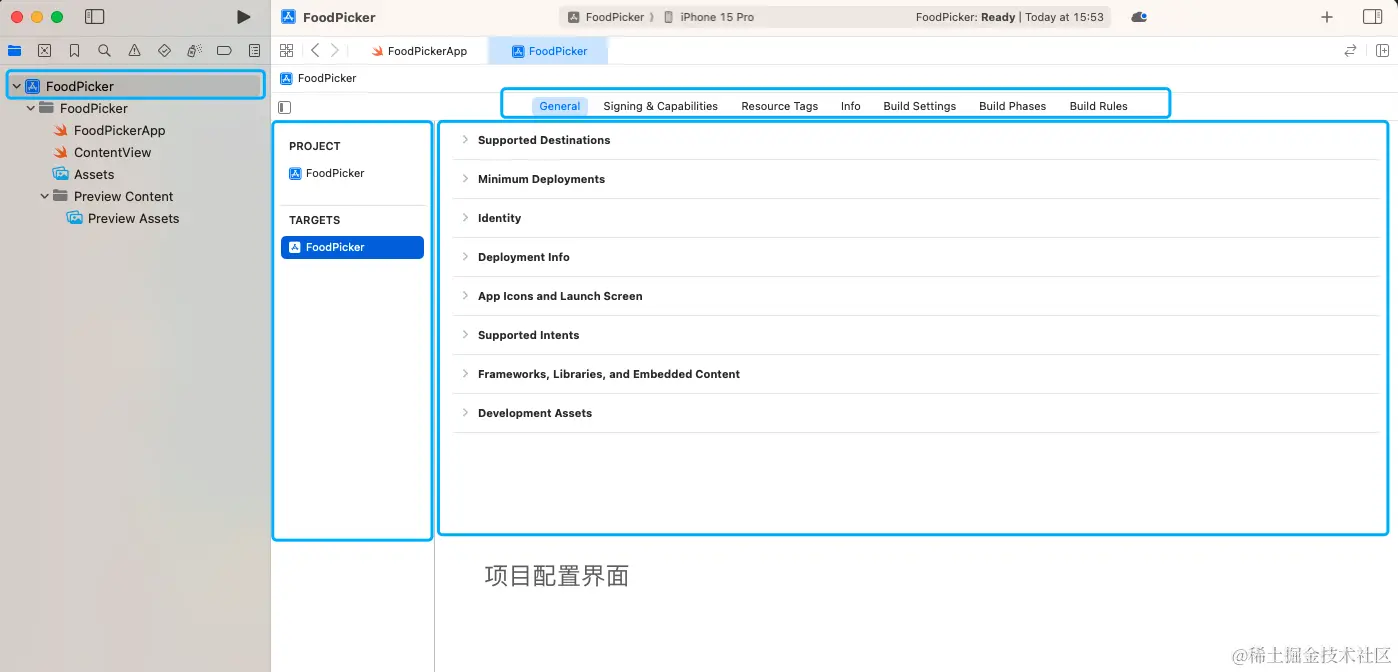Expand Frameworks, Libraries, and Embedded Content
The image size is (1398, 672).
(465, 374)
